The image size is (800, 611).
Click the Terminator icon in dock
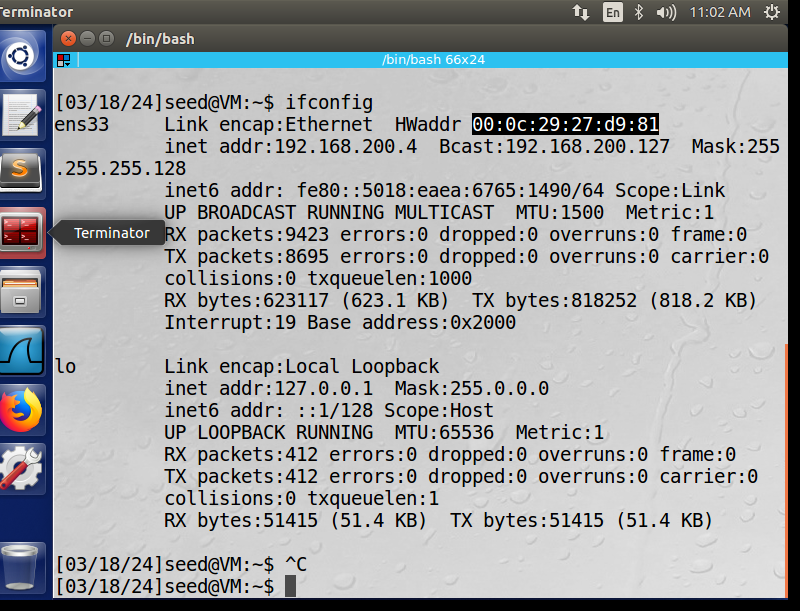21,233
